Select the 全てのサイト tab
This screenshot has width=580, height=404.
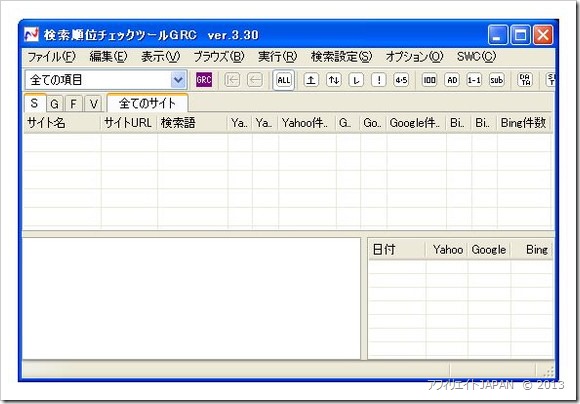pyautogui.click(x=147, y=103)
